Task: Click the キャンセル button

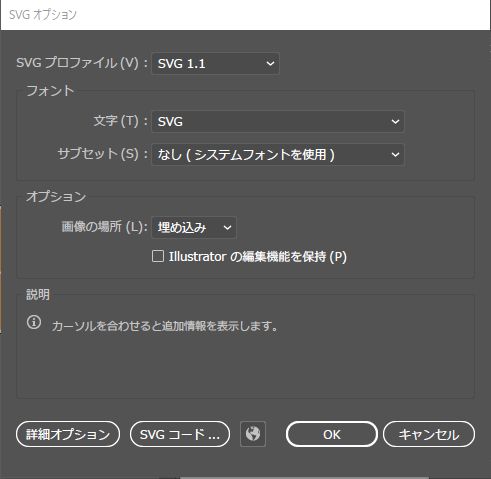Action: pos(429,434)
